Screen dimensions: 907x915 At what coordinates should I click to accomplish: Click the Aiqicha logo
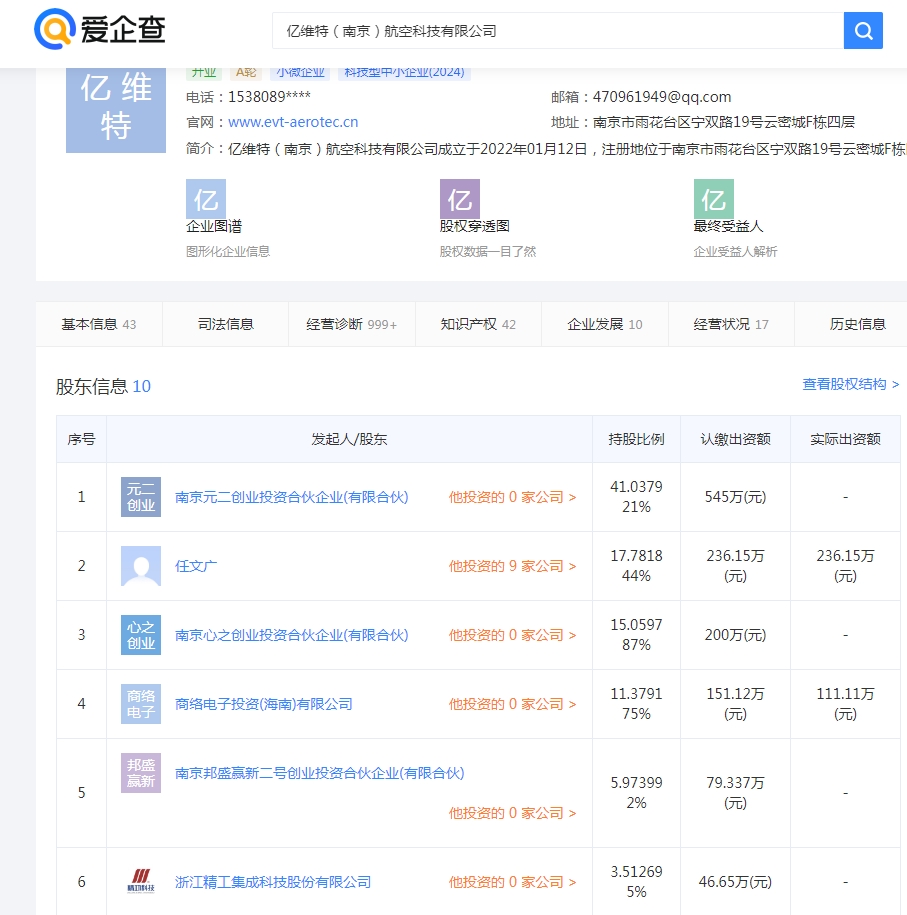[100, 29]
